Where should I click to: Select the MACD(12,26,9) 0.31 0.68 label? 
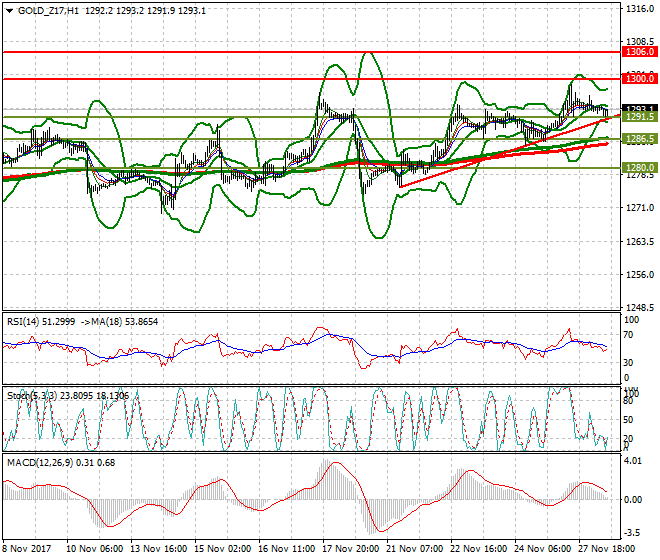tap(61, 463)
